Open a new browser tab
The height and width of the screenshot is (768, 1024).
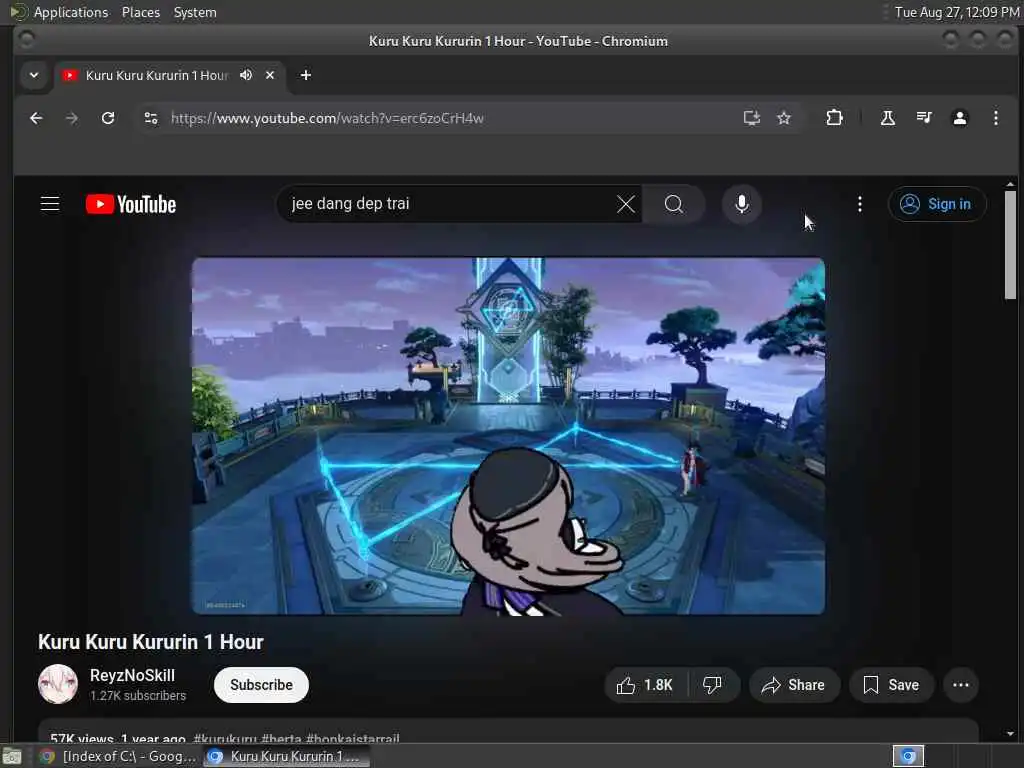coord(306,75)
